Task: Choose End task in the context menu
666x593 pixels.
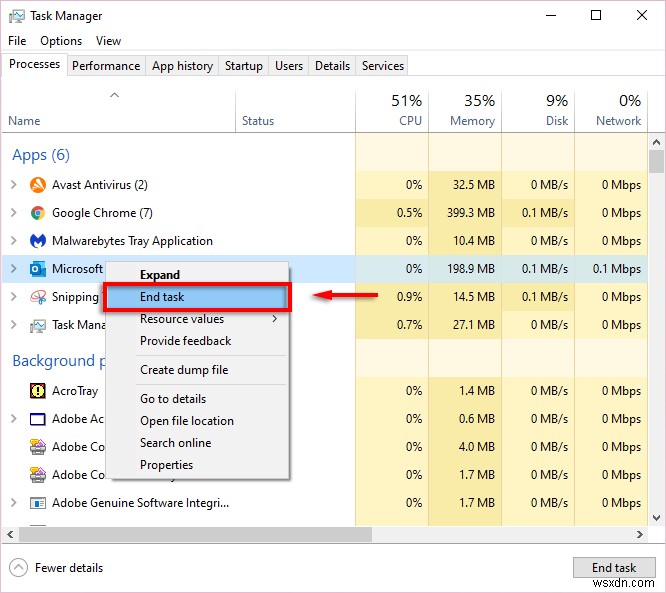Action: pos(198,297)
